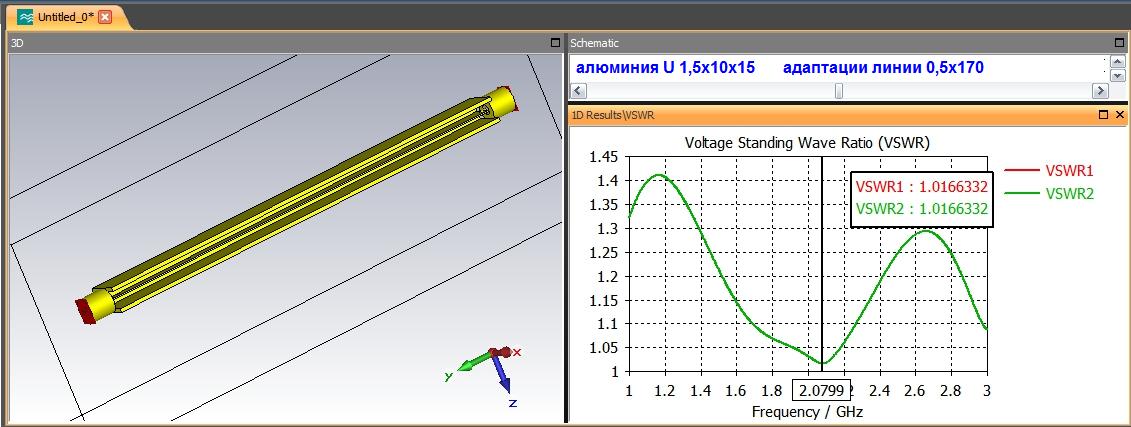The height and width of the screenshot is (427, 1131).
Task: Maximize the 1D Results\VSWR panel
Action: point(1103,115)
